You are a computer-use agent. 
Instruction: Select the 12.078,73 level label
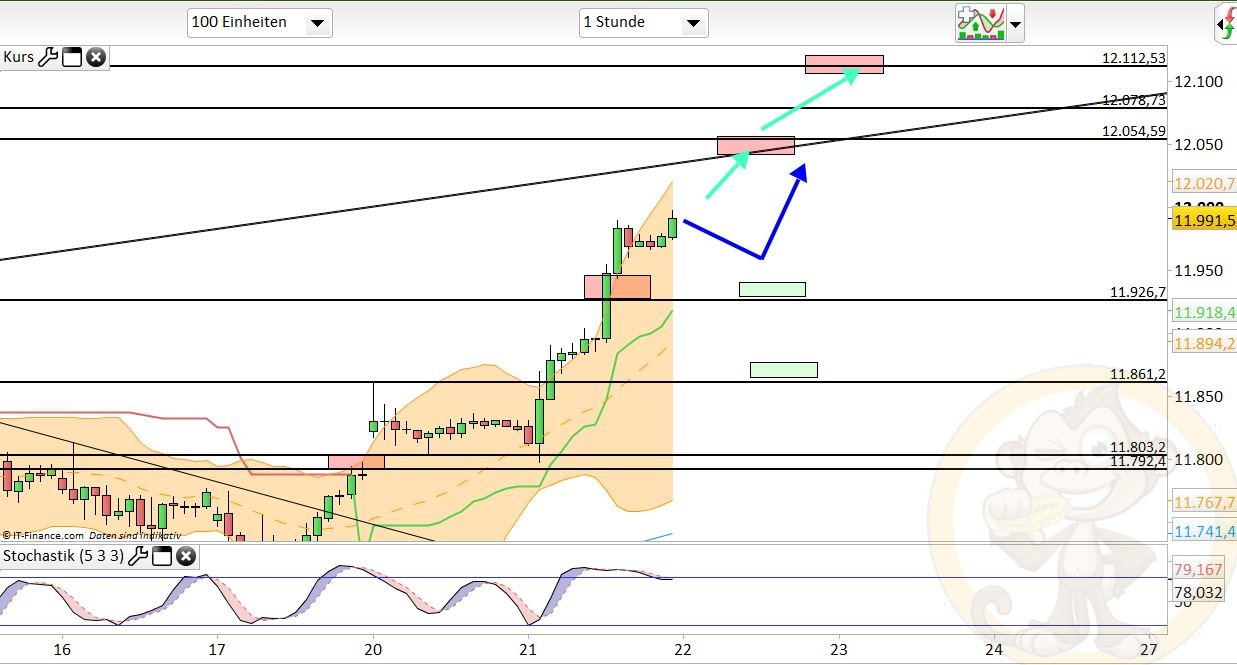(1134, 100)
